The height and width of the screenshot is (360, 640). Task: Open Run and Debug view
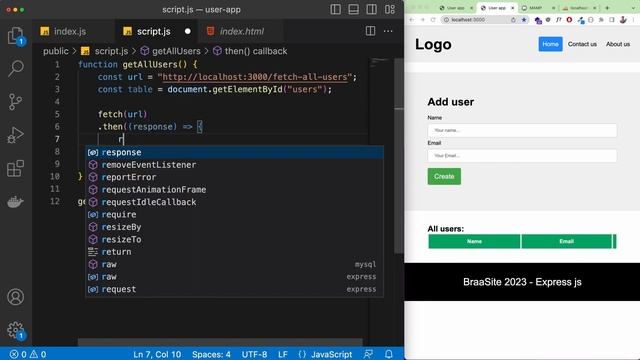coord(15,135)
